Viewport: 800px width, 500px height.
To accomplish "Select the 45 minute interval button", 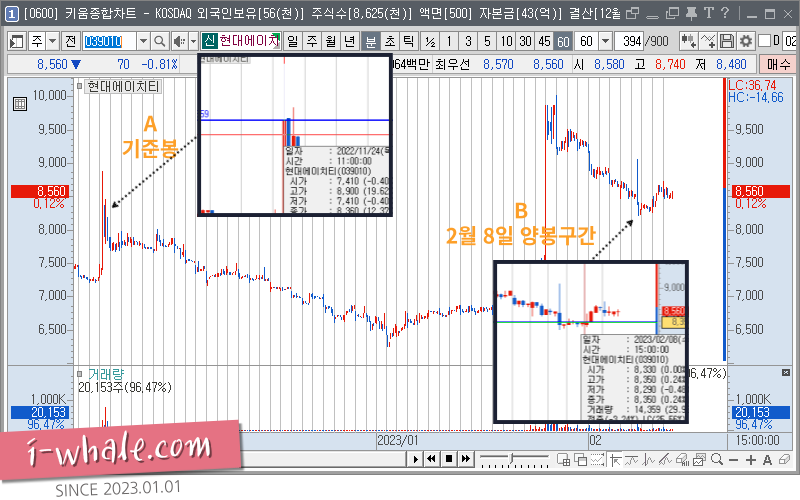I will coord(544,41).
